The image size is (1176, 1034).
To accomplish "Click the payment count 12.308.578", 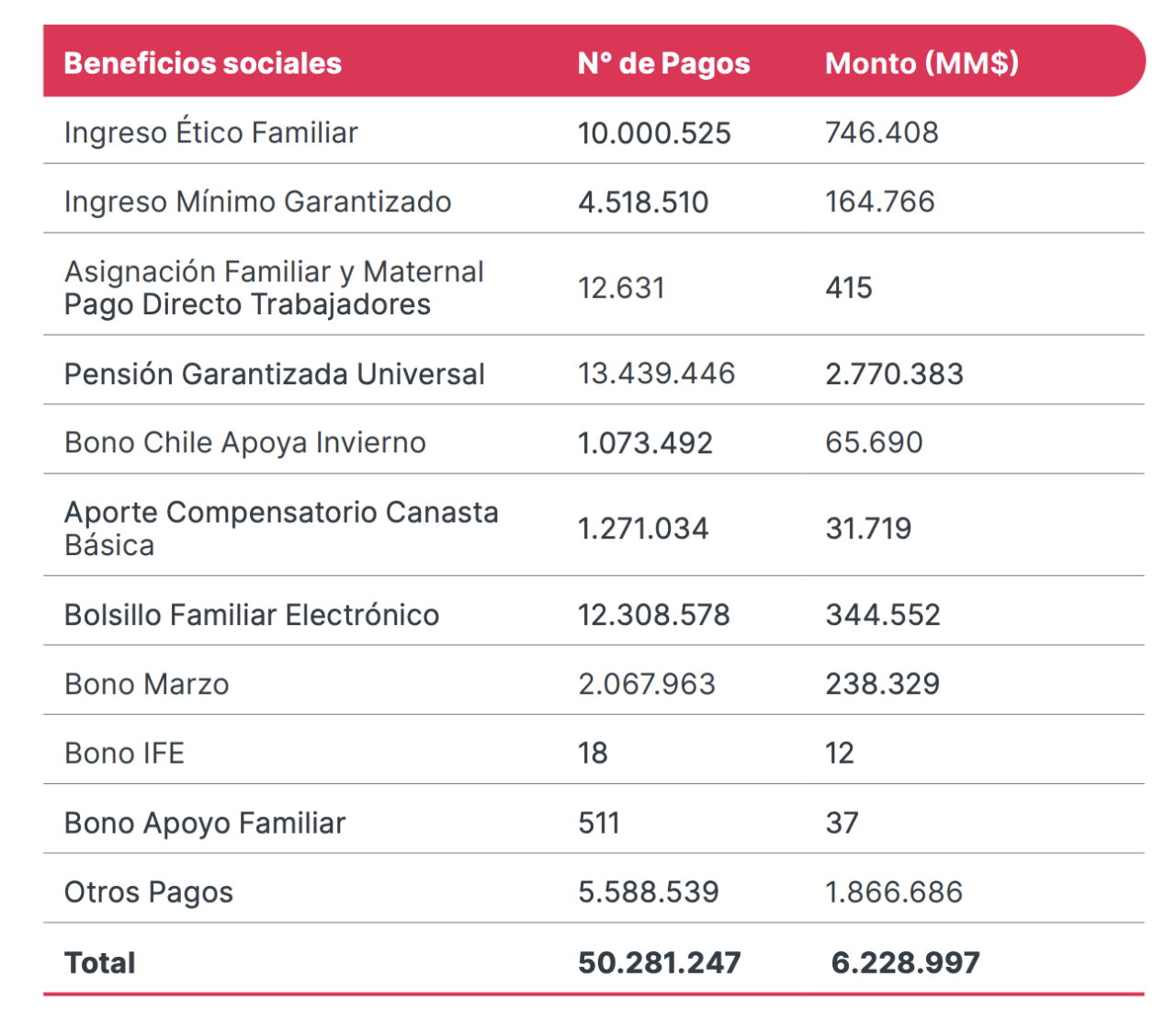I will click(x=653, y=615).
